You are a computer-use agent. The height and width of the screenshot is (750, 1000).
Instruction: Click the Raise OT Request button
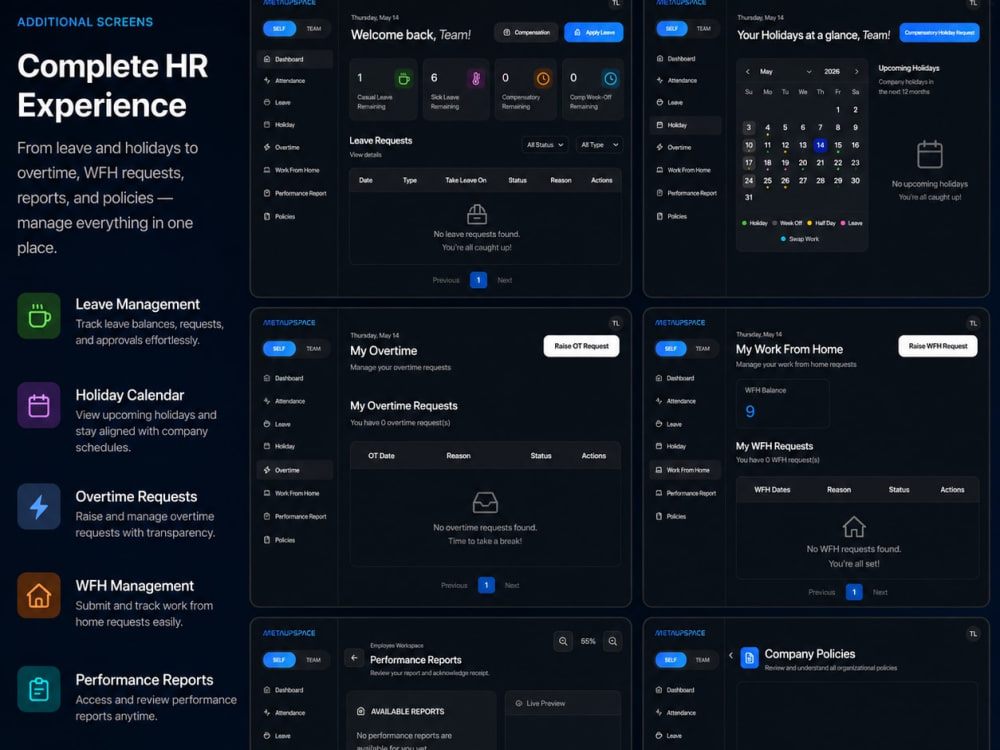click(581, 346)
